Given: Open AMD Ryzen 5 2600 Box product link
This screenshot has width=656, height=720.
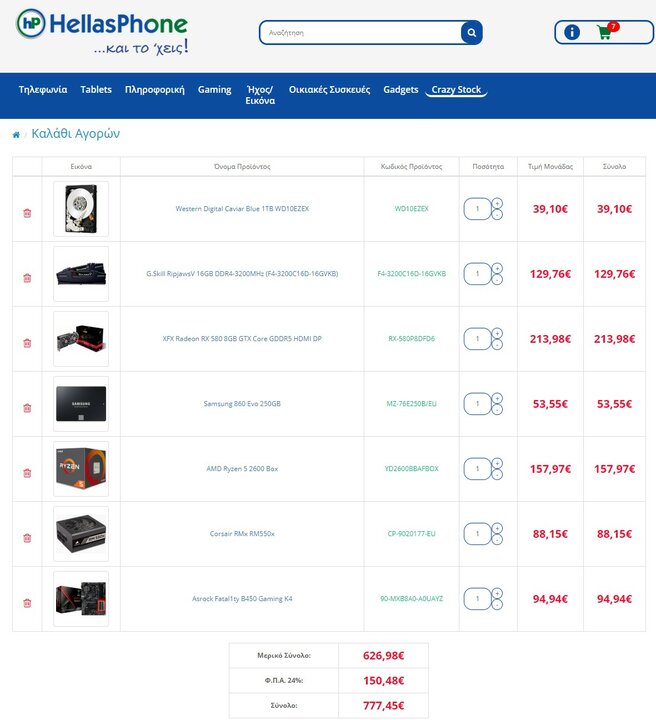Looking at the screenshot, I should click(242, 468).
